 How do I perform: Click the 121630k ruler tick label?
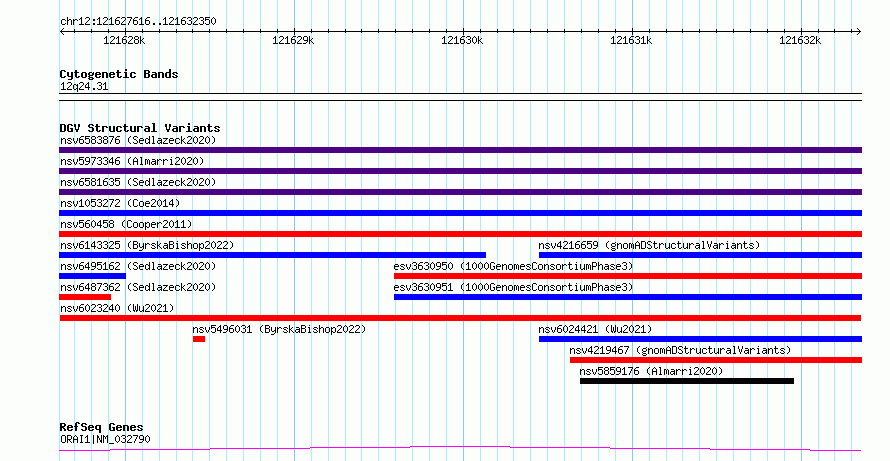(462, 40)
